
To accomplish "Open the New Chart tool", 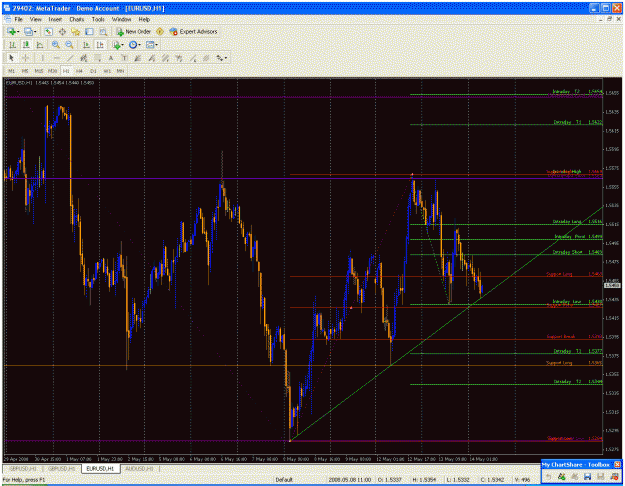I will (11, 31).
